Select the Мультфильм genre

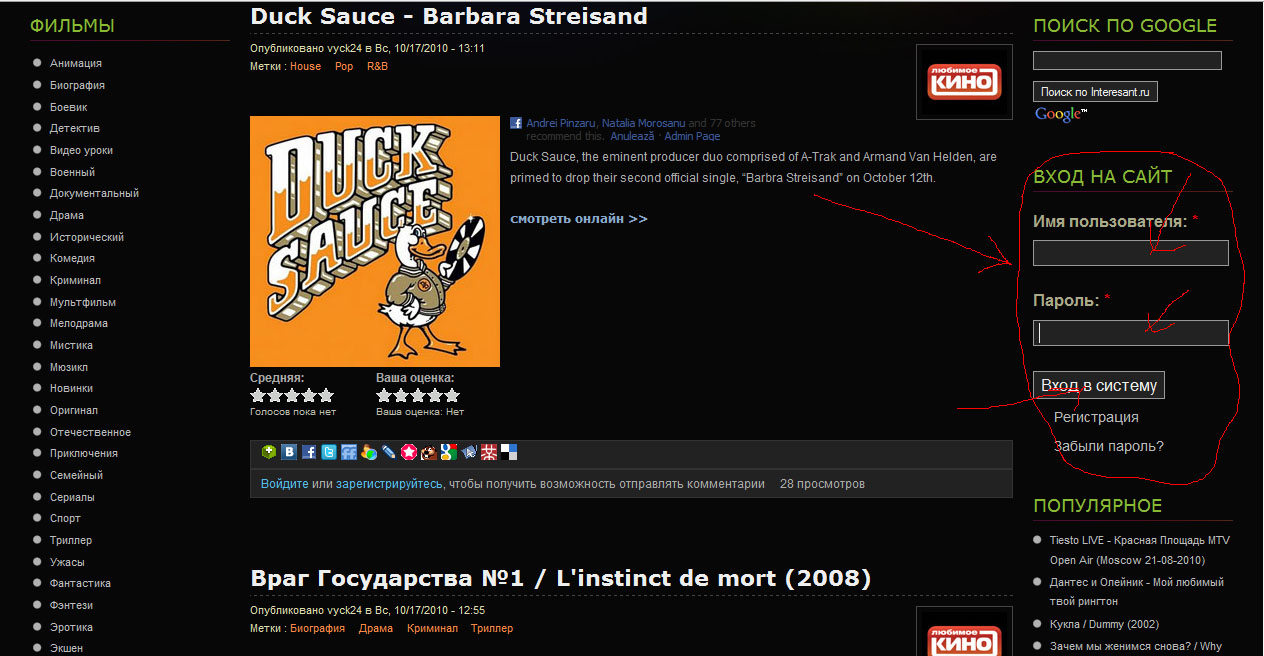coord(83,302)
